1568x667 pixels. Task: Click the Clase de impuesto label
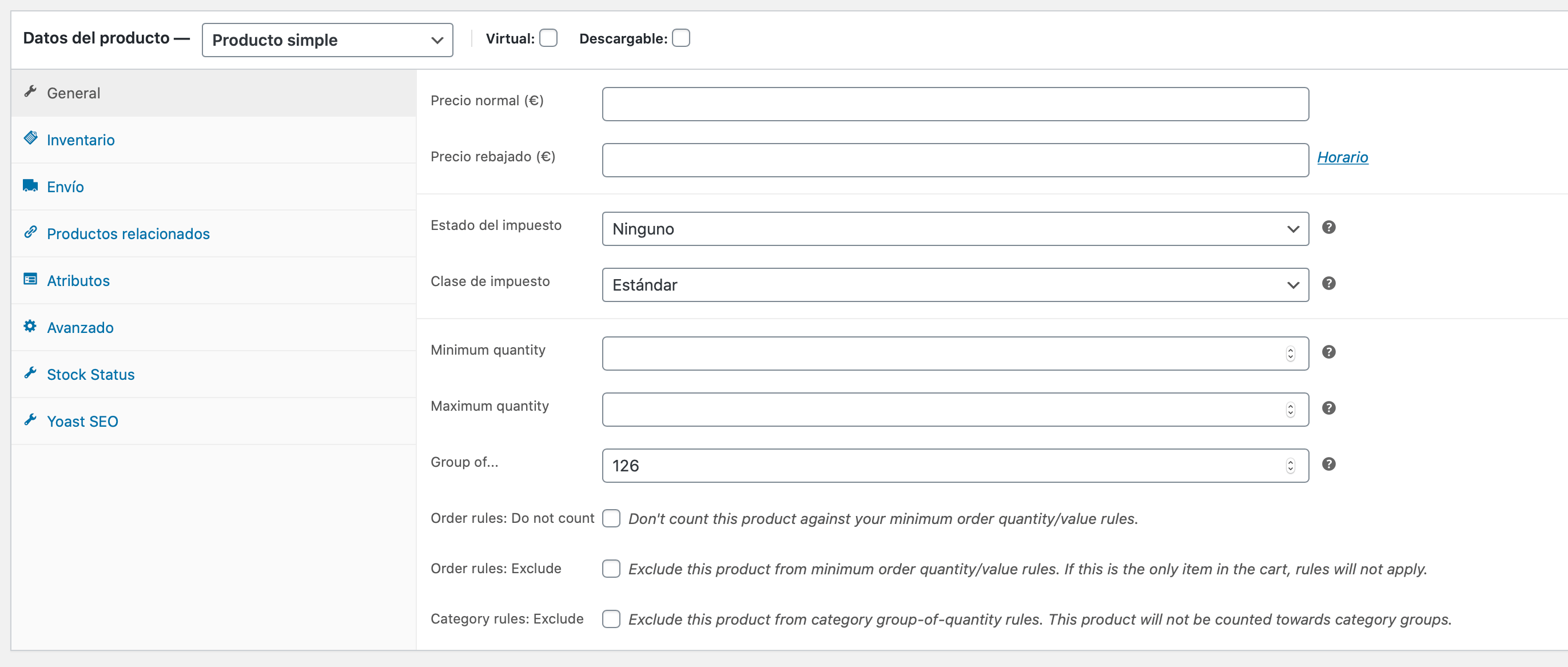point(490,281)
